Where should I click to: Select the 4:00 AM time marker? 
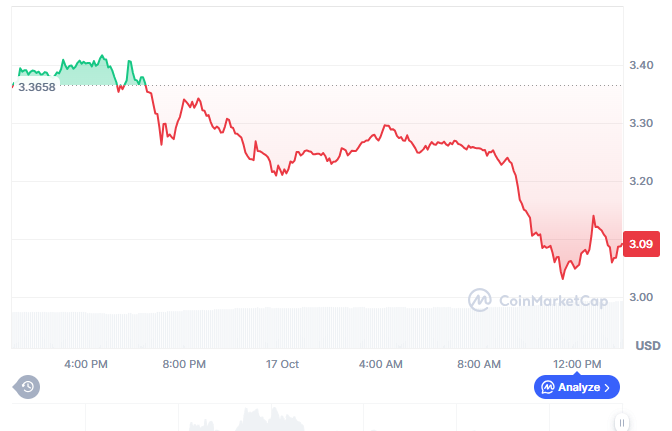(x=381, y=364)
